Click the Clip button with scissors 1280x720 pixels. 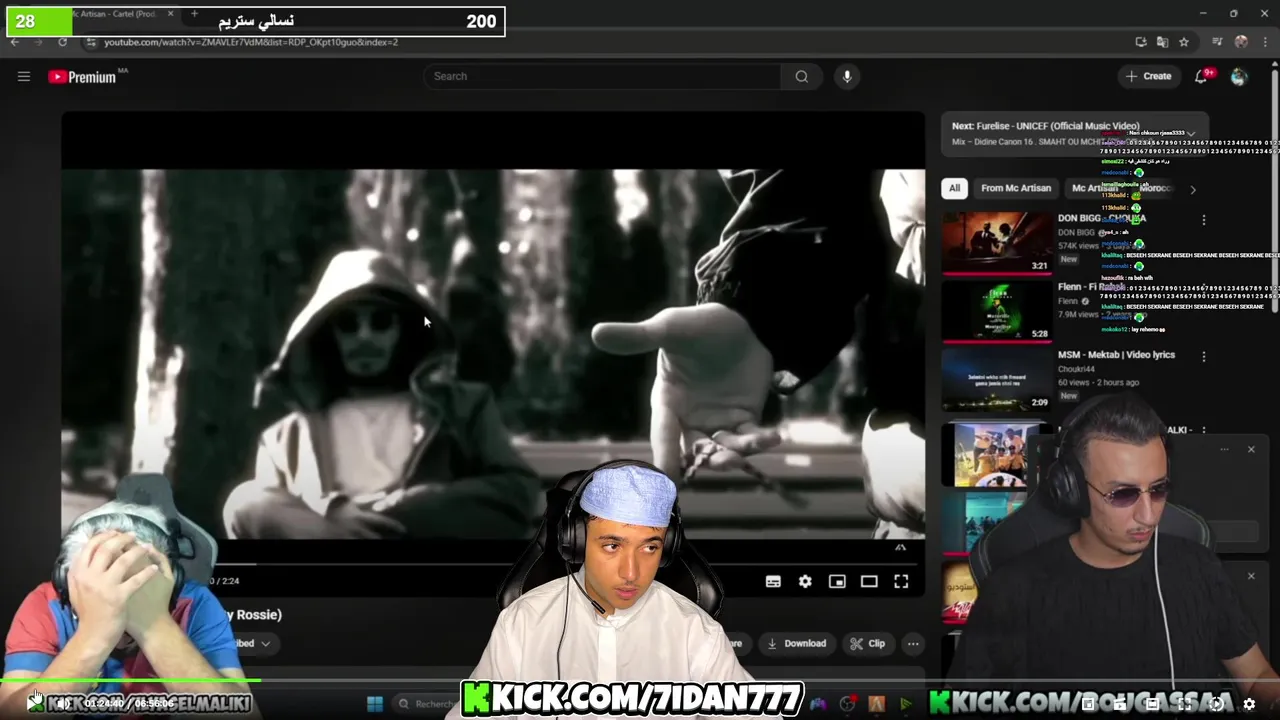pyautogui.click(x=868, y=643)
